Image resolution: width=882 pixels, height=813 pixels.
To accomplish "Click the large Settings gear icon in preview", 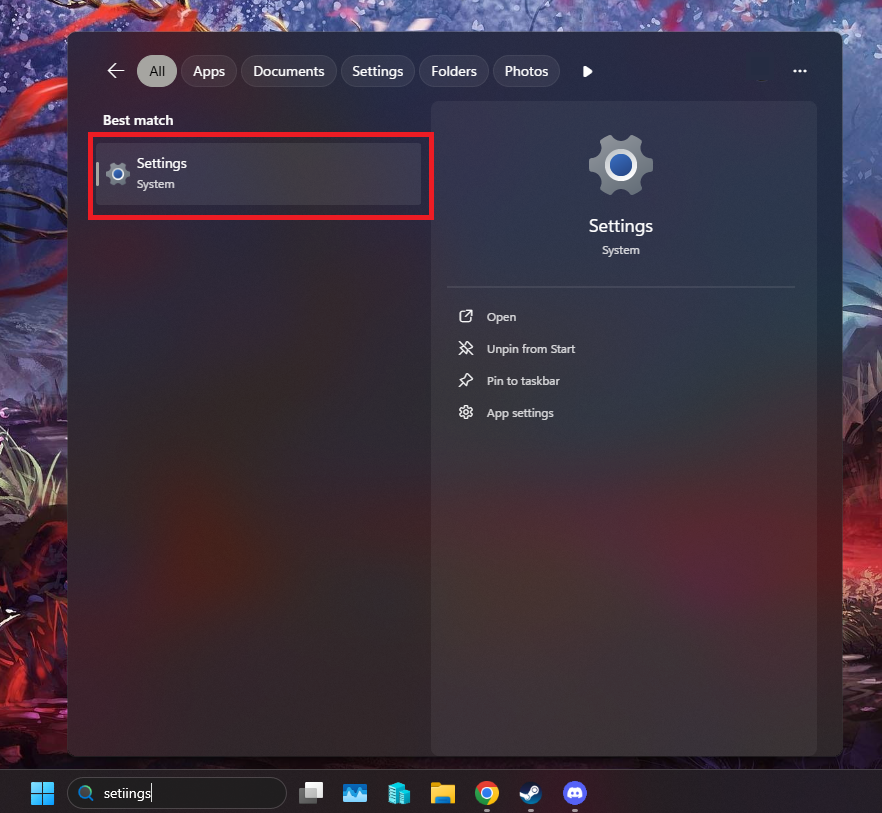I will coord(620,165).
